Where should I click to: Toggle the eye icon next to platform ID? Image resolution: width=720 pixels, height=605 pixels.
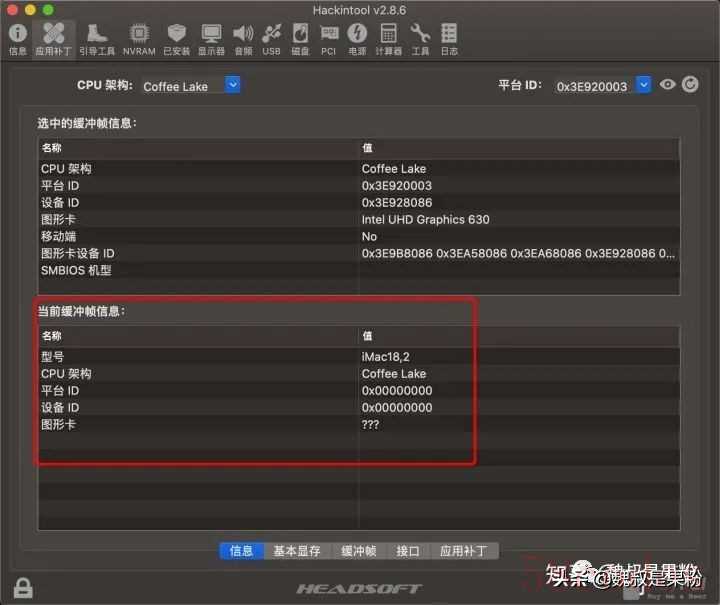(668, 84)
